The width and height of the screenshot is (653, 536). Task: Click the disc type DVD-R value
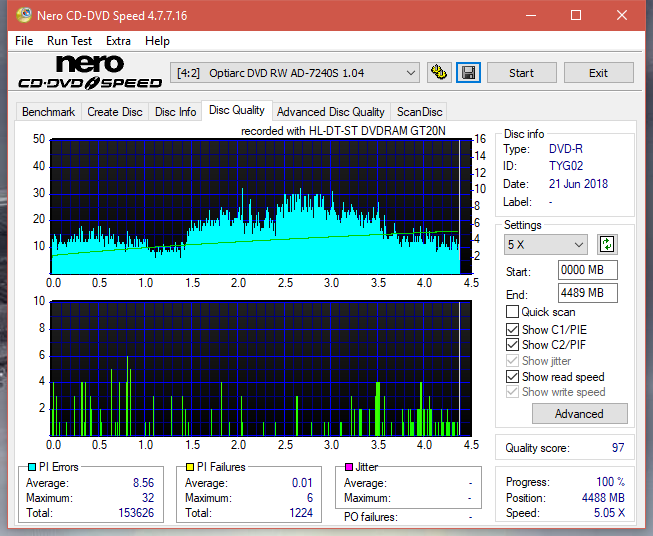(x=566, y=149)
